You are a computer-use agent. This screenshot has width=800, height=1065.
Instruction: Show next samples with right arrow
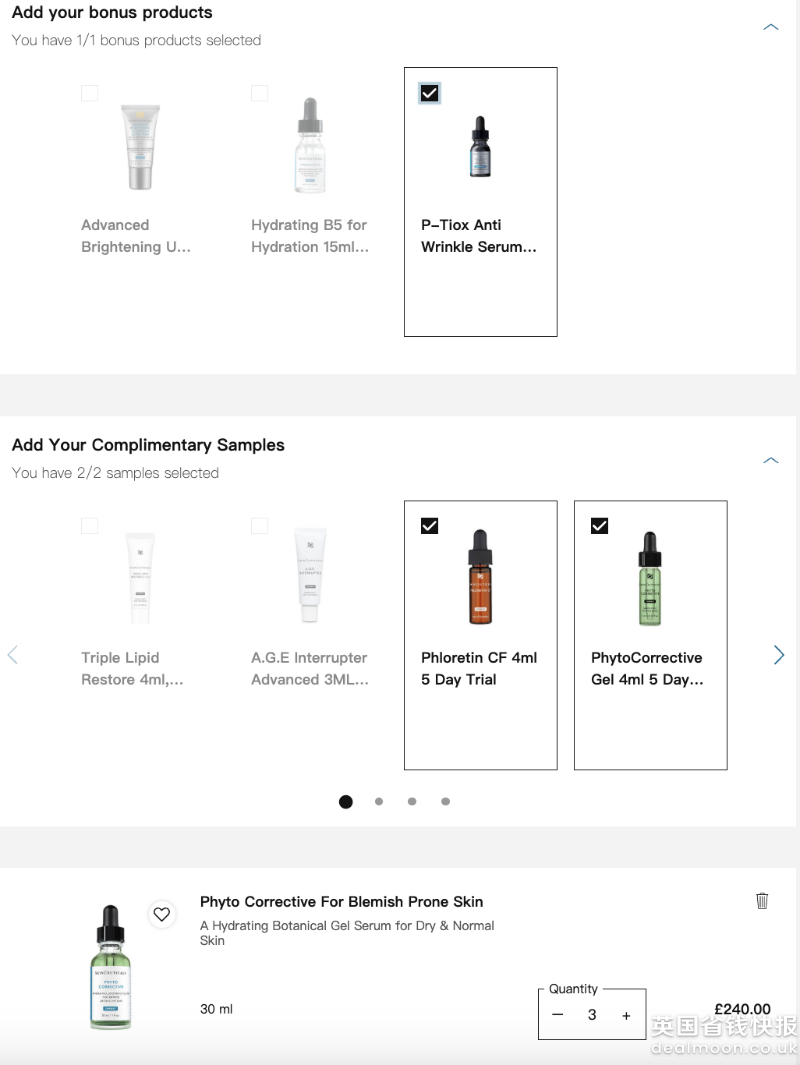coord(779,655)
